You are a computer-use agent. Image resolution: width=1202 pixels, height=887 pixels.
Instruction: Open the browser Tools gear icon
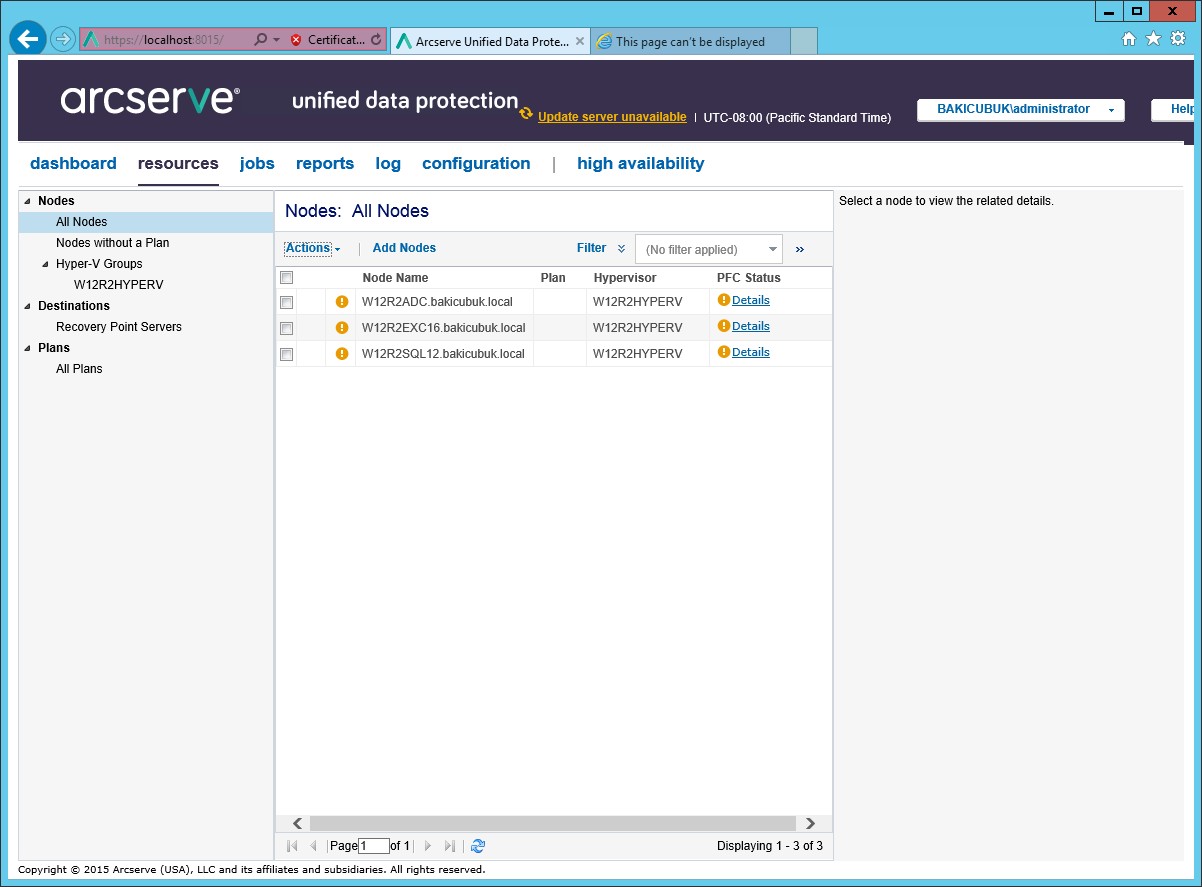pyautogui.click(x=1178, y=39)
